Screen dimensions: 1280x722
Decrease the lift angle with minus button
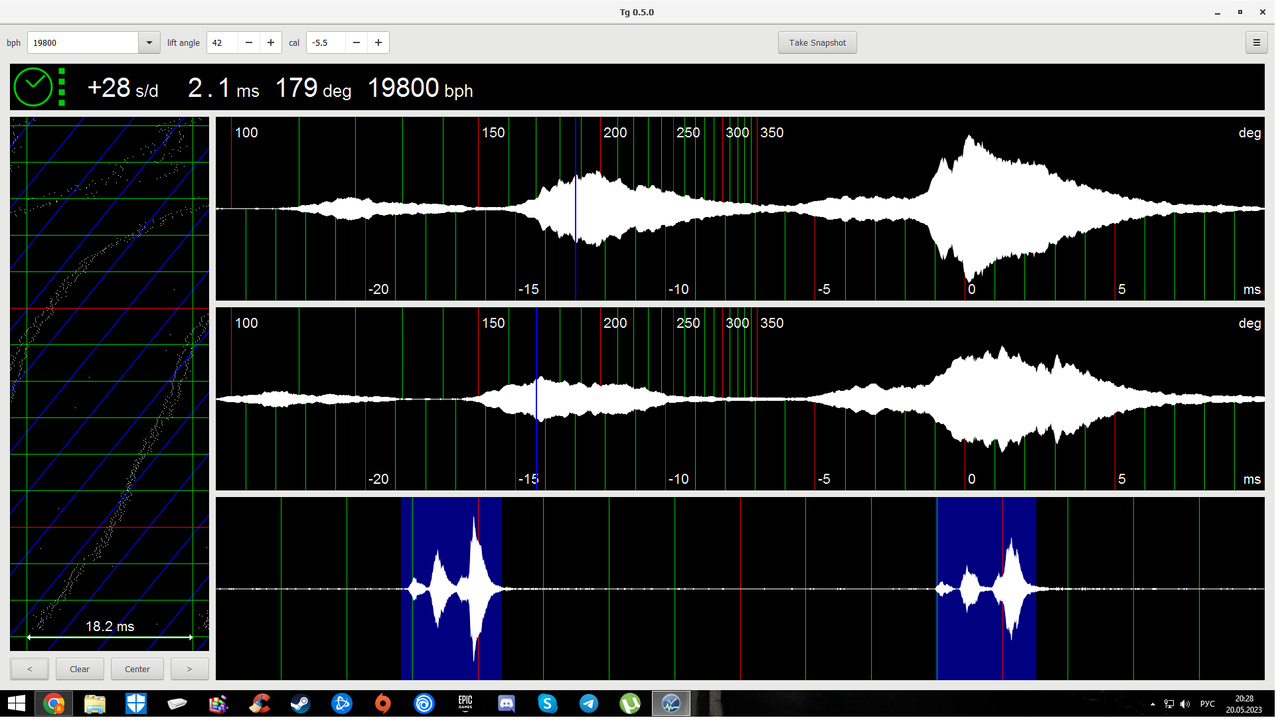coord(249,43)
